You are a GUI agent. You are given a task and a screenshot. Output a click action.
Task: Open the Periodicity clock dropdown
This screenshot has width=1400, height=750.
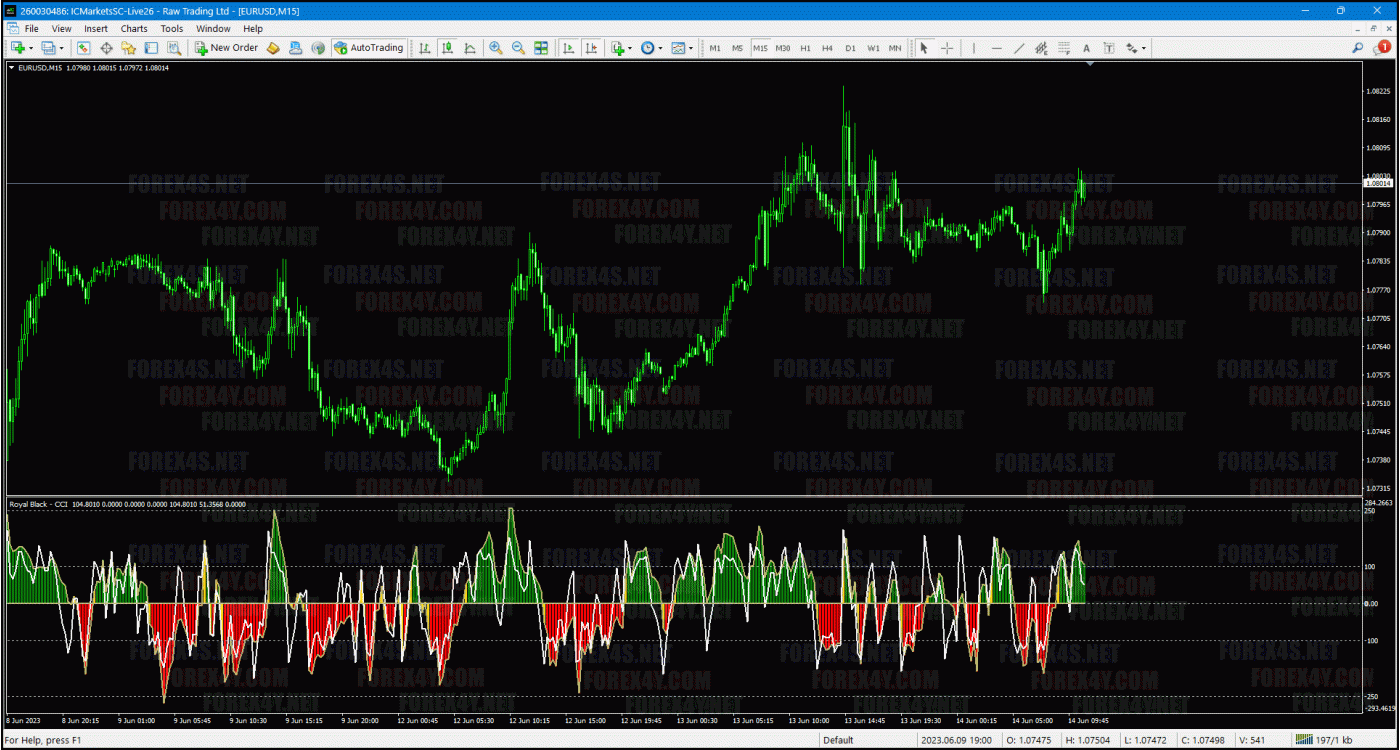[x=651, y=48]
